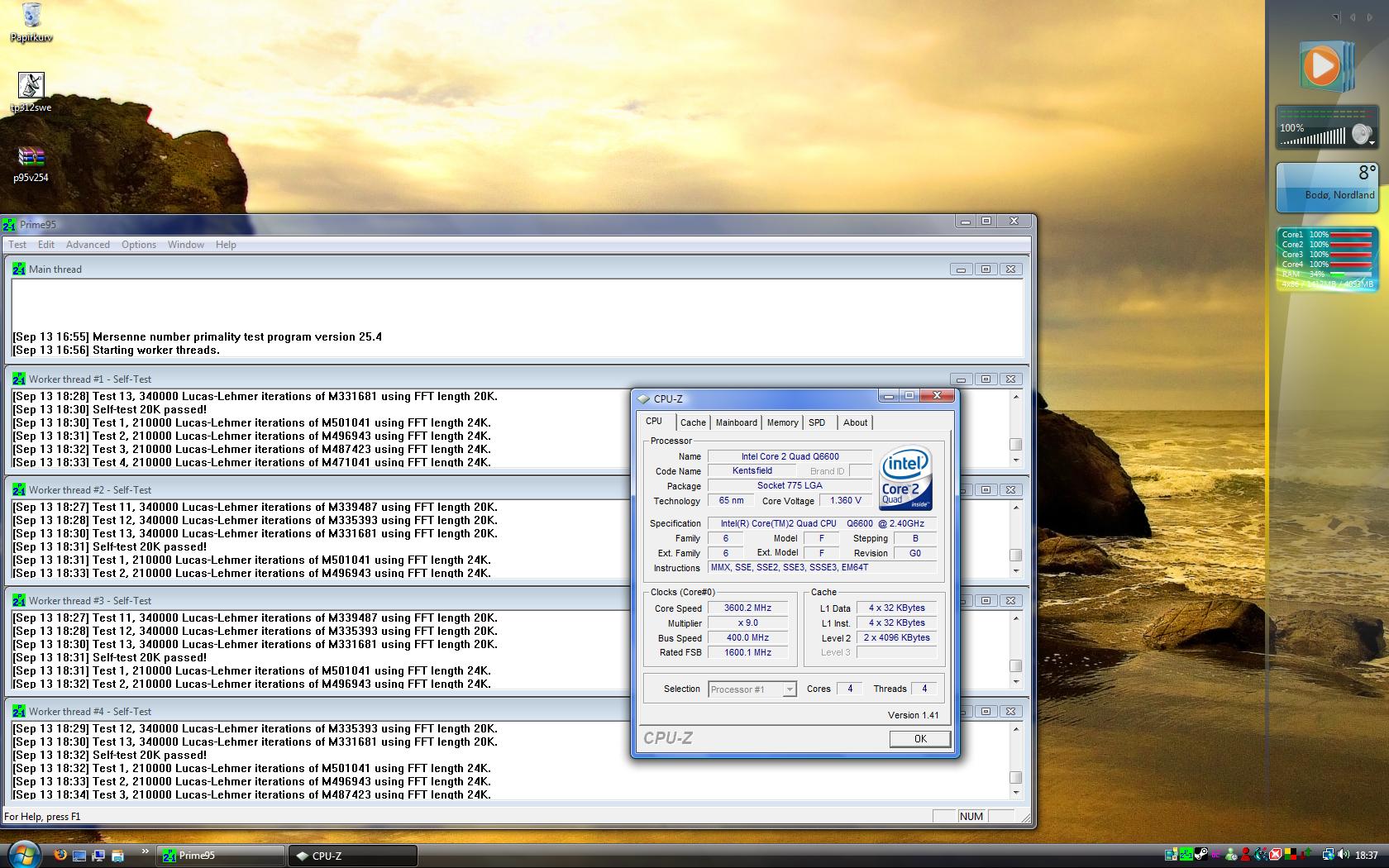This screenshot has width=1389, height=868.
Task: Click the Worker thread #3 subwindow icon
Action: (19, 600)
